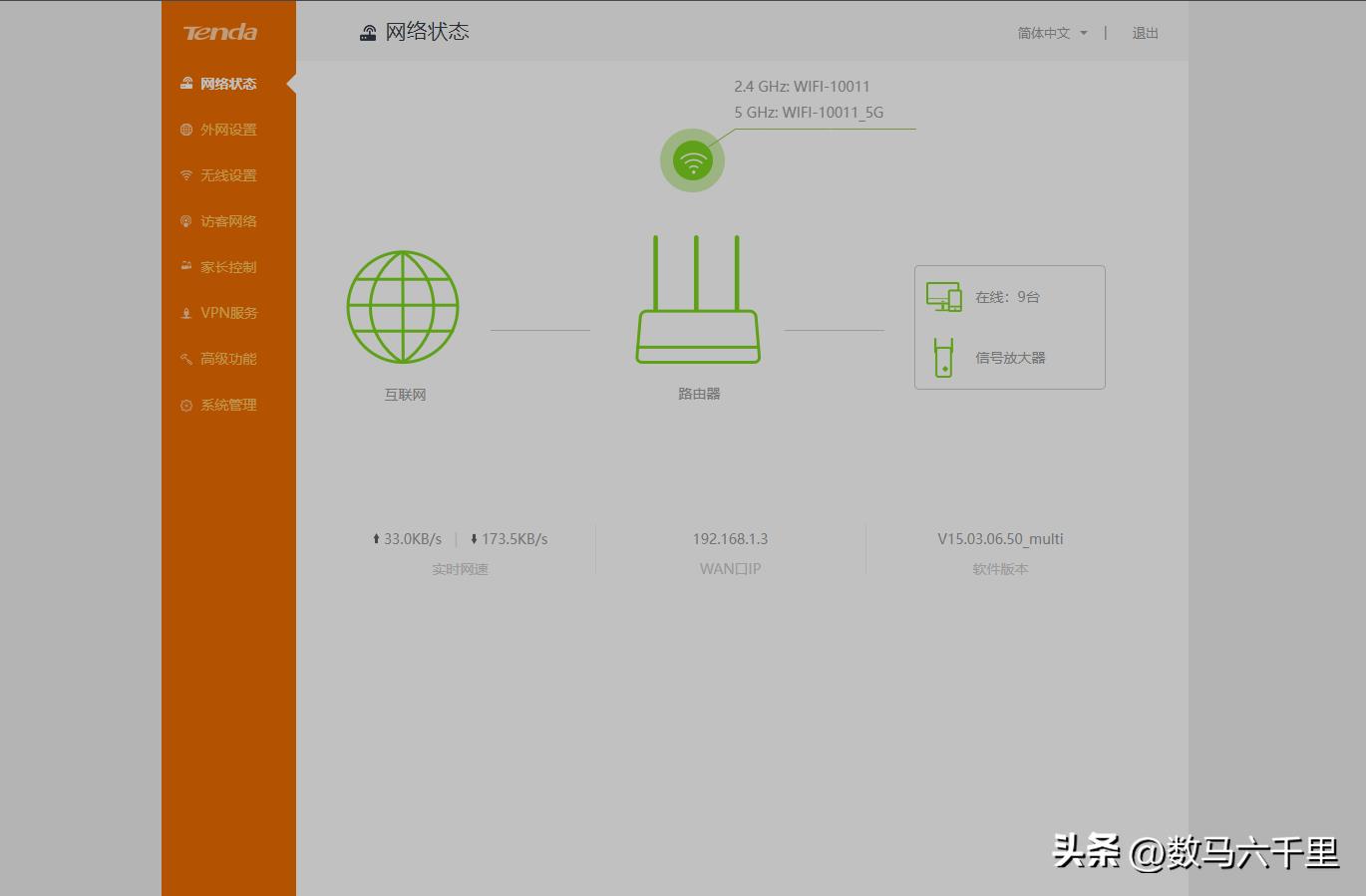This screenshot has width=1366, height=896.
Task: Click the 5 GHz: WIFI-10011_5G network name
Action: tap(809, 113)
